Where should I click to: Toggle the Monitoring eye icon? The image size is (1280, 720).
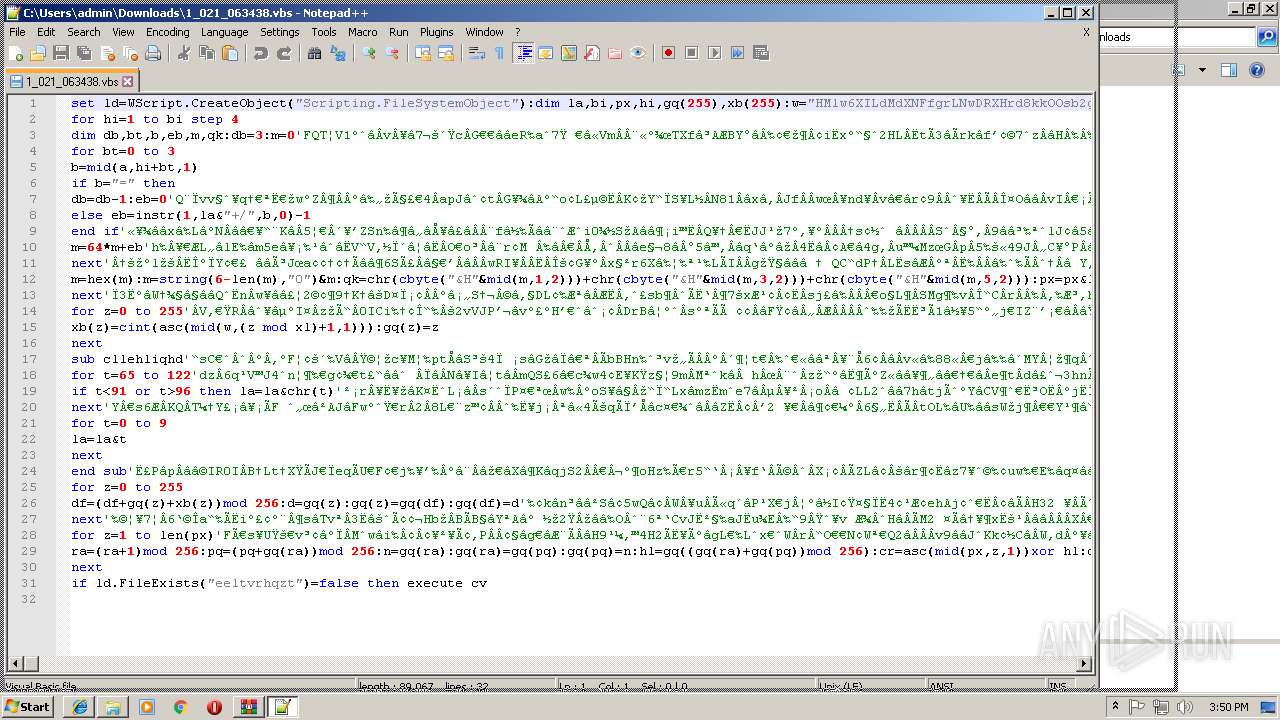click(638, 53)
